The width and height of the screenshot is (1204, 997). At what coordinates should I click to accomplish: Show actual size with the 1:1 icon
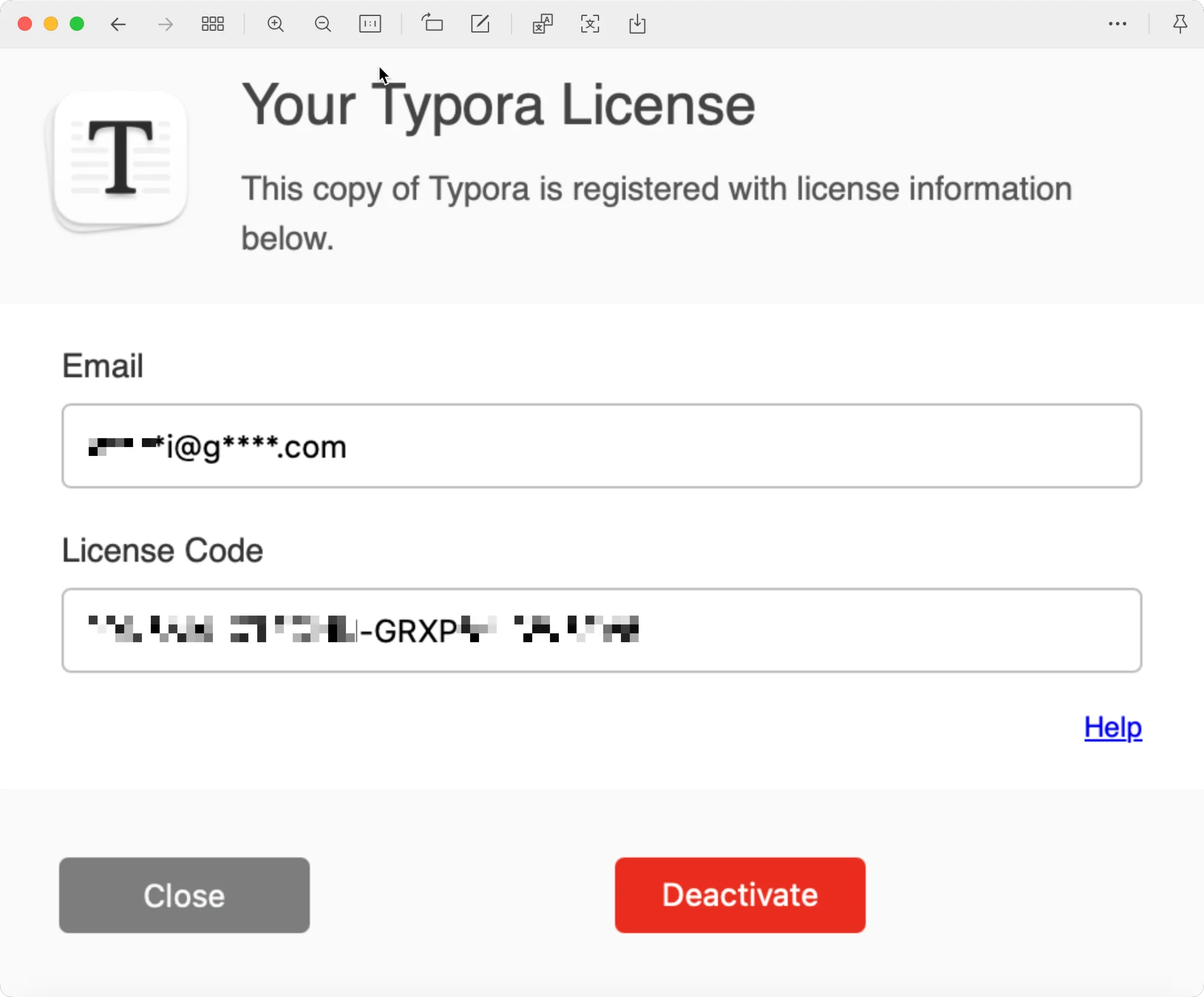[370, 24]
